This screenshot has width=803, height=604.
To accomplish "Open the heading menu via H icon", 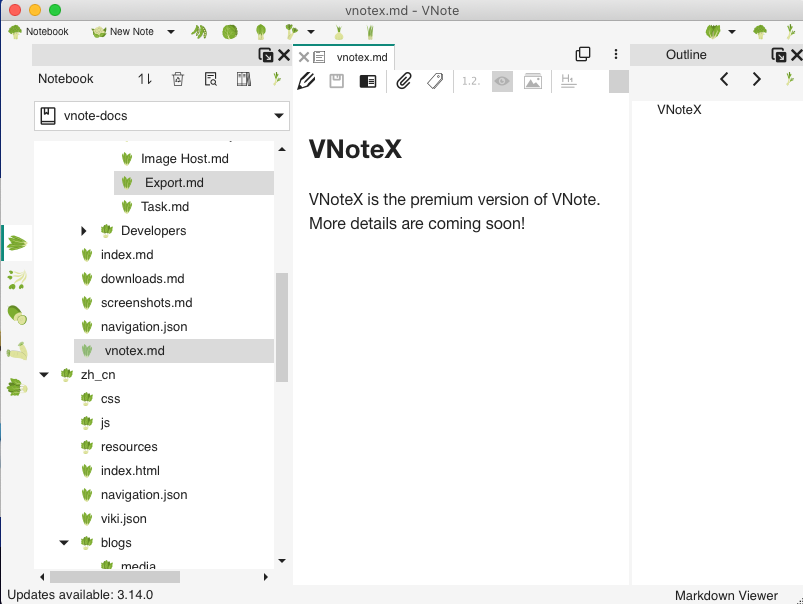I will [566, 81].
